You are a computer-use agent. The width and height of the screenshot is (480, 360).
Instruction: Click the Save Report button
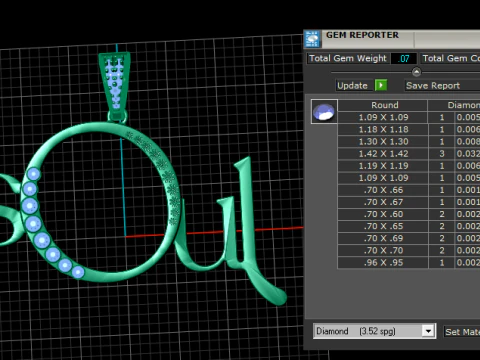(442, 86)
